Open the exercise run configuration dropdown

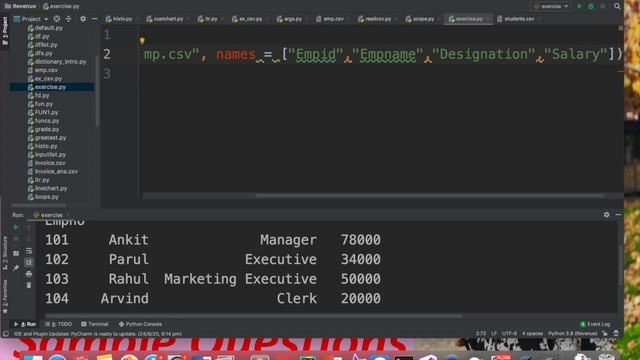coord(551,7)
